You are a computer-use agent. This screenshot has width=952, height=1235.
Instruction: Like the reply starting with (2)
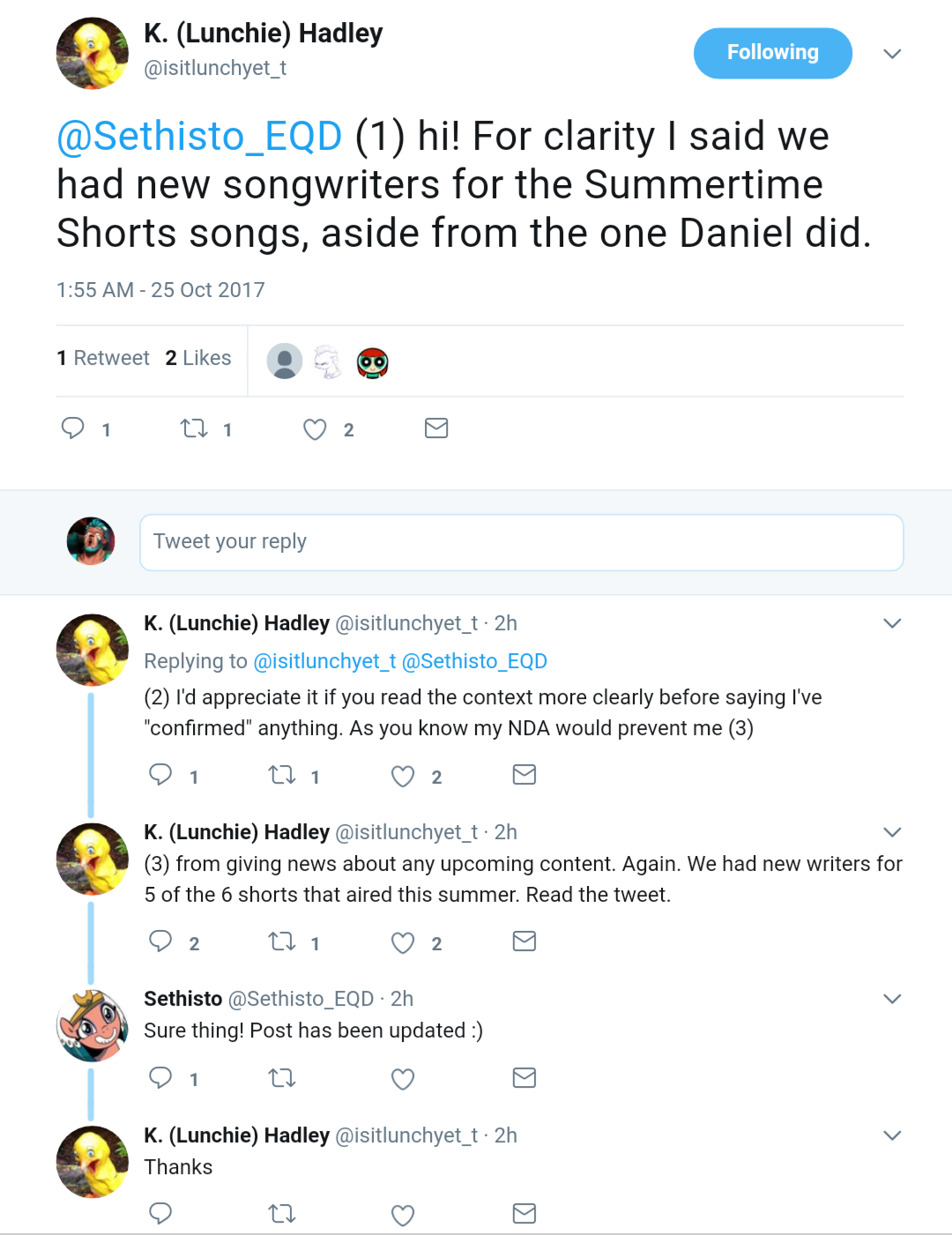tap(403, 776)
